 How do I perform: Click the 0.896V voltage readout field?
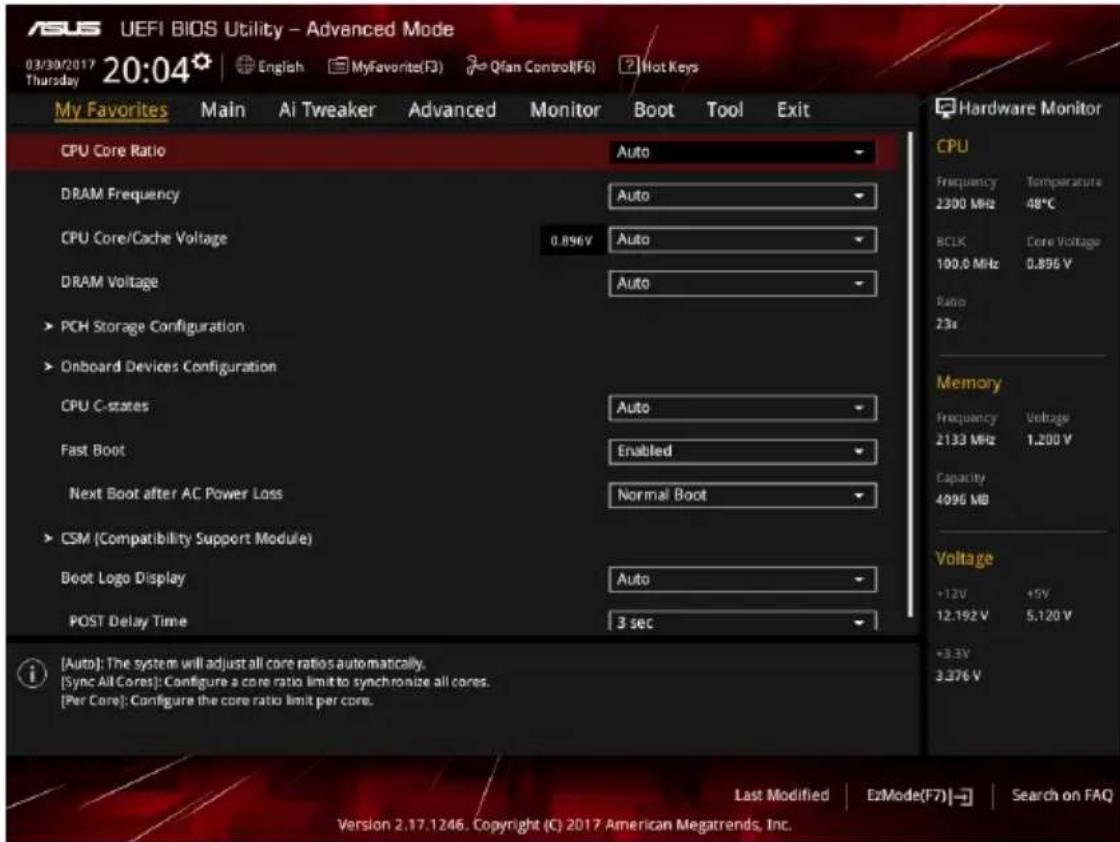[x=571, y=241]
